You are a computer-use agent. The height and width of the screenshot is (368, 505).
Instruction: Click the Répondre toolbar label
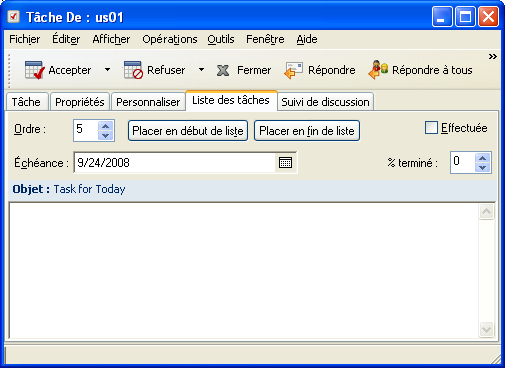point(332,70)
